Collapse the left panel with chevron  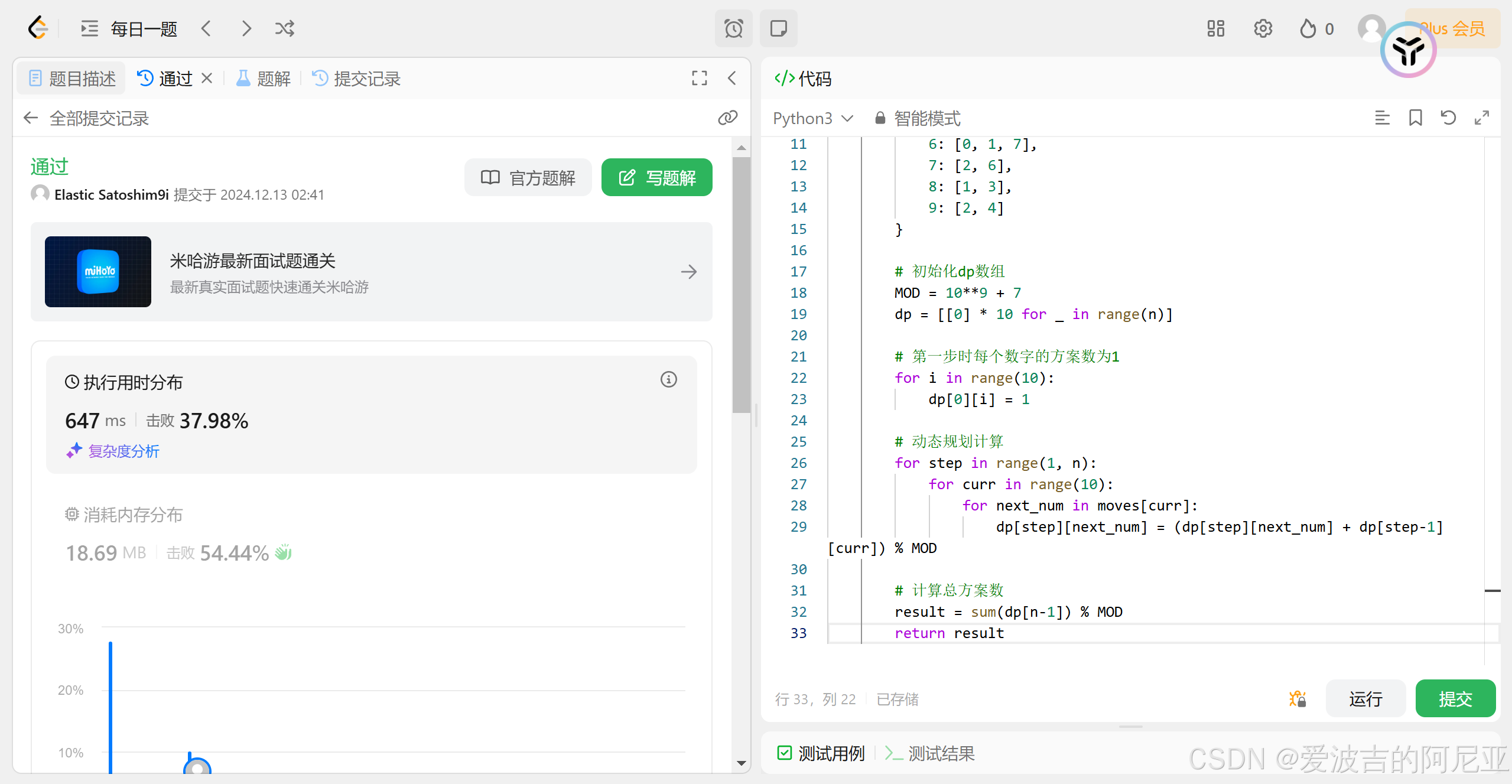(x=732, y=78)
